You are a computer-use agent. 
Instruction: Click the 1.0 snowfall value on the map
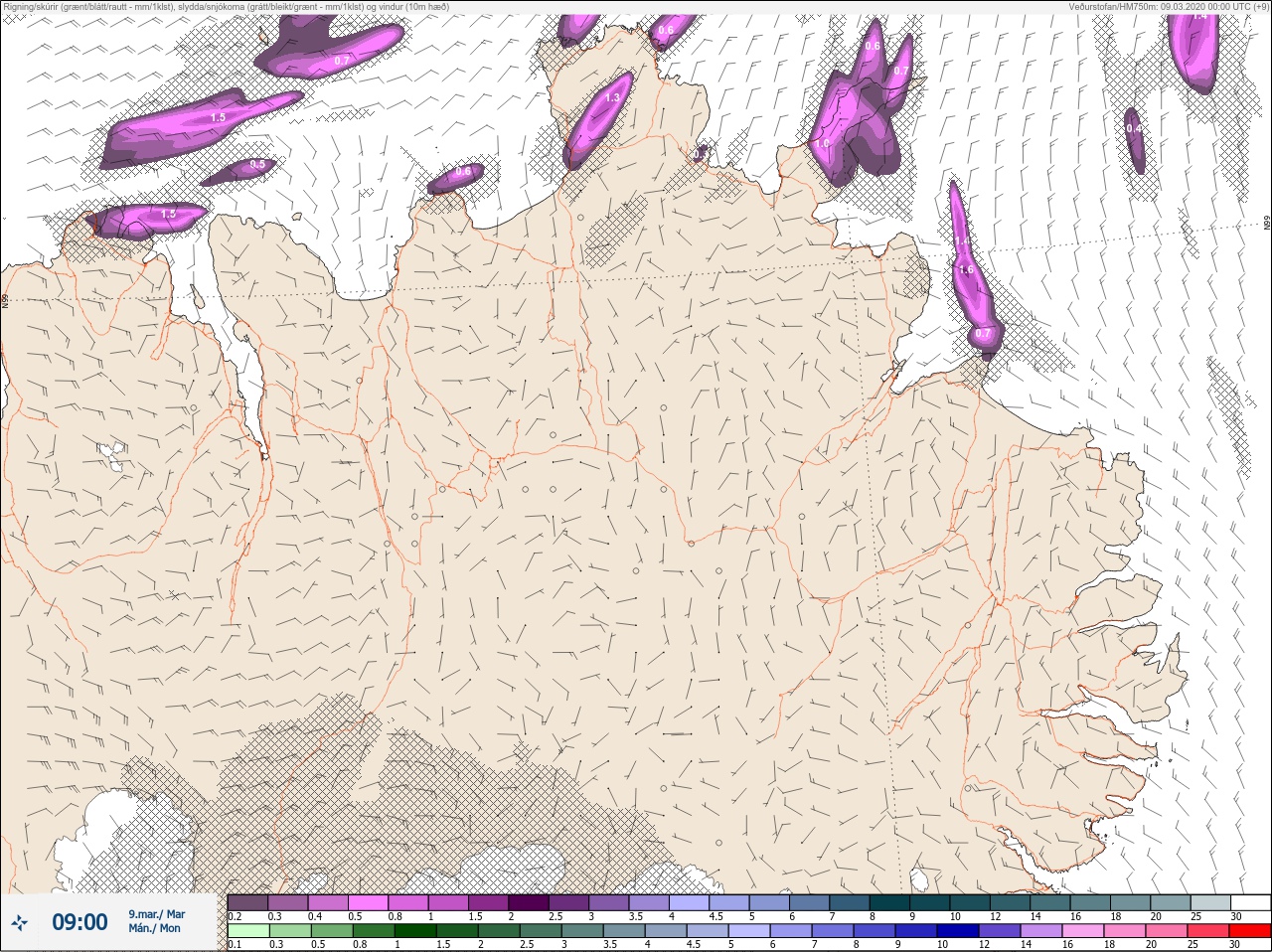point(822,143)
